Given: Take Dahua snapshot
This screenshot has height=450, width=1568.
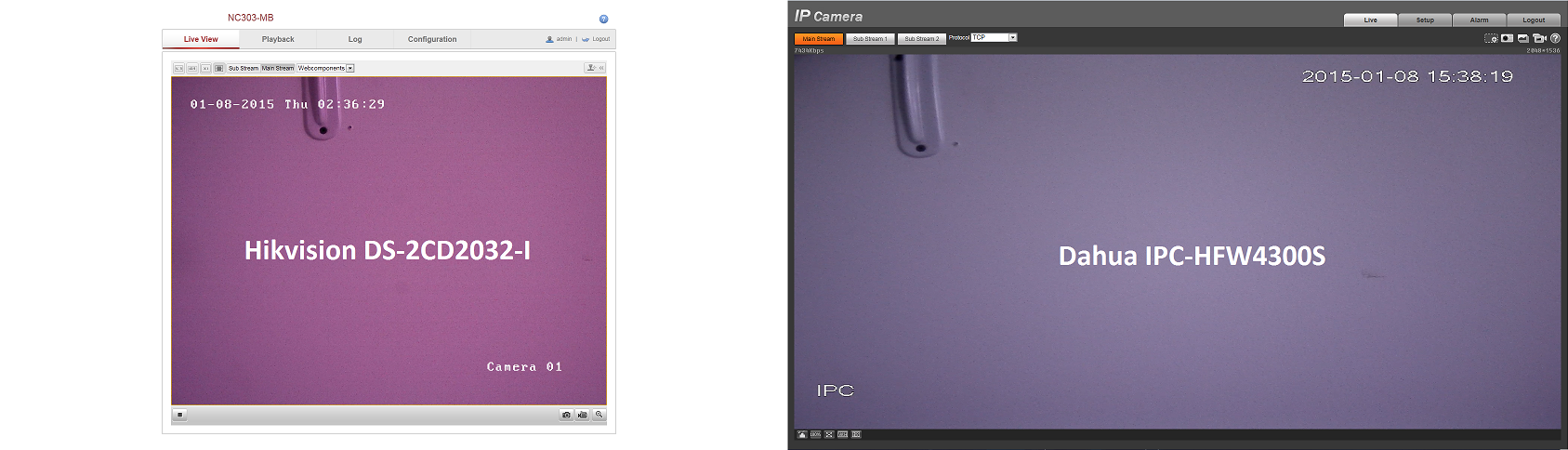Looking at the screenshot, I should tap(1507, 38).
